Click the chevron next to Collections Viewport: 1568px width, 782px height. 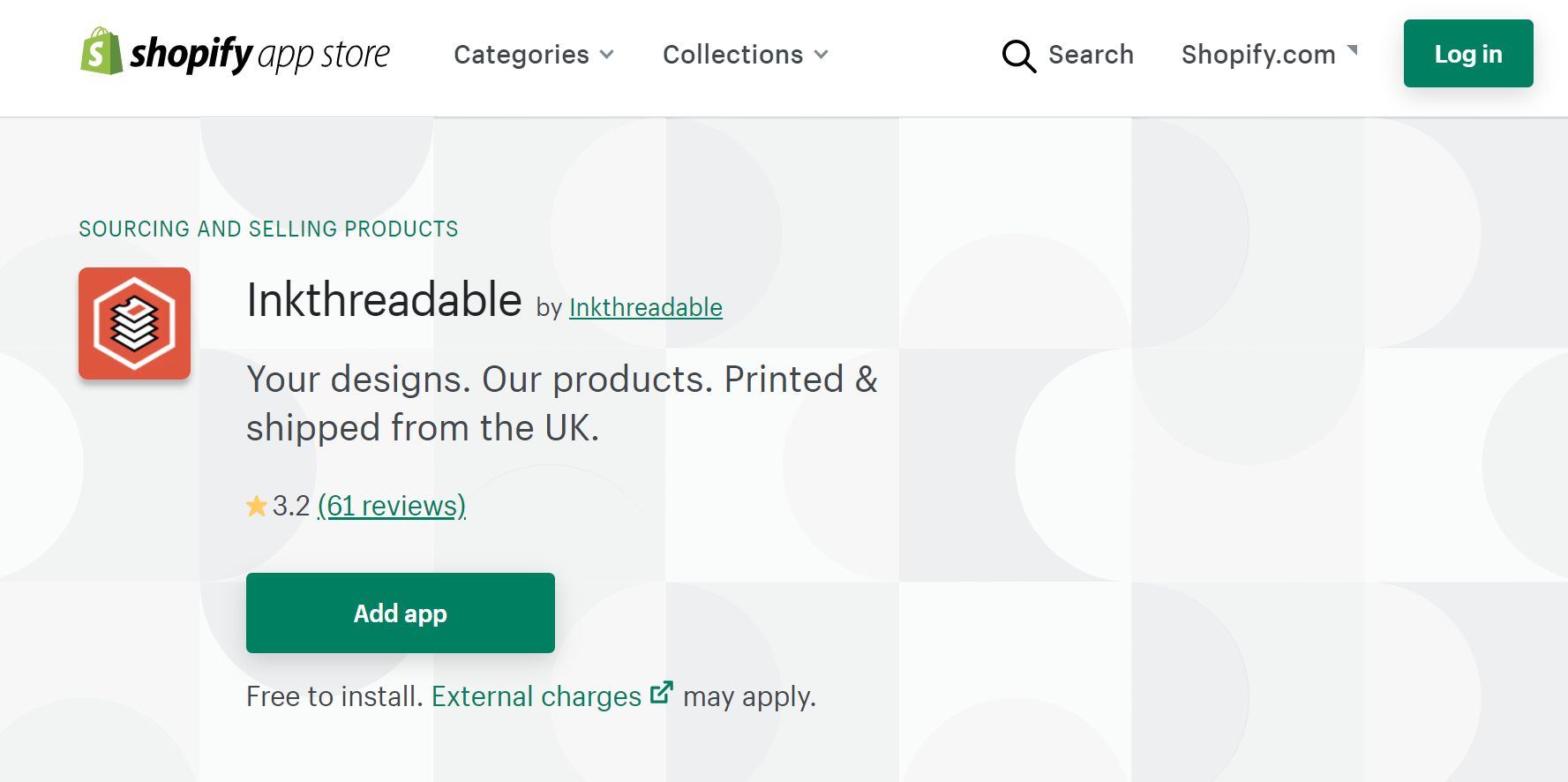[822, 55]
